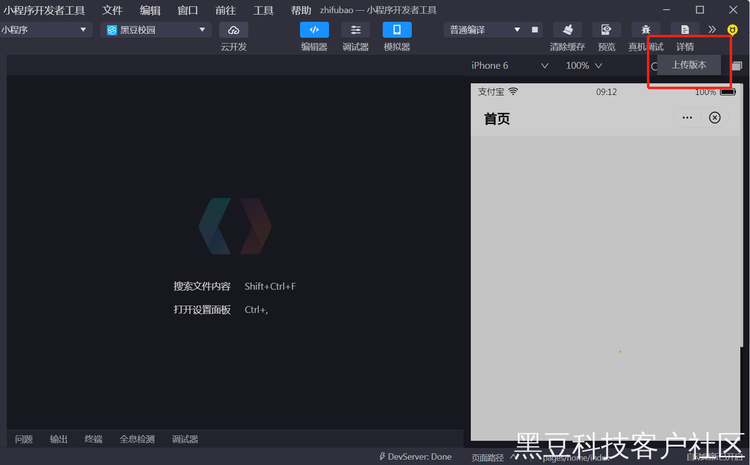Open the 前往 menu
750x465 pixels.
point(225,10)
